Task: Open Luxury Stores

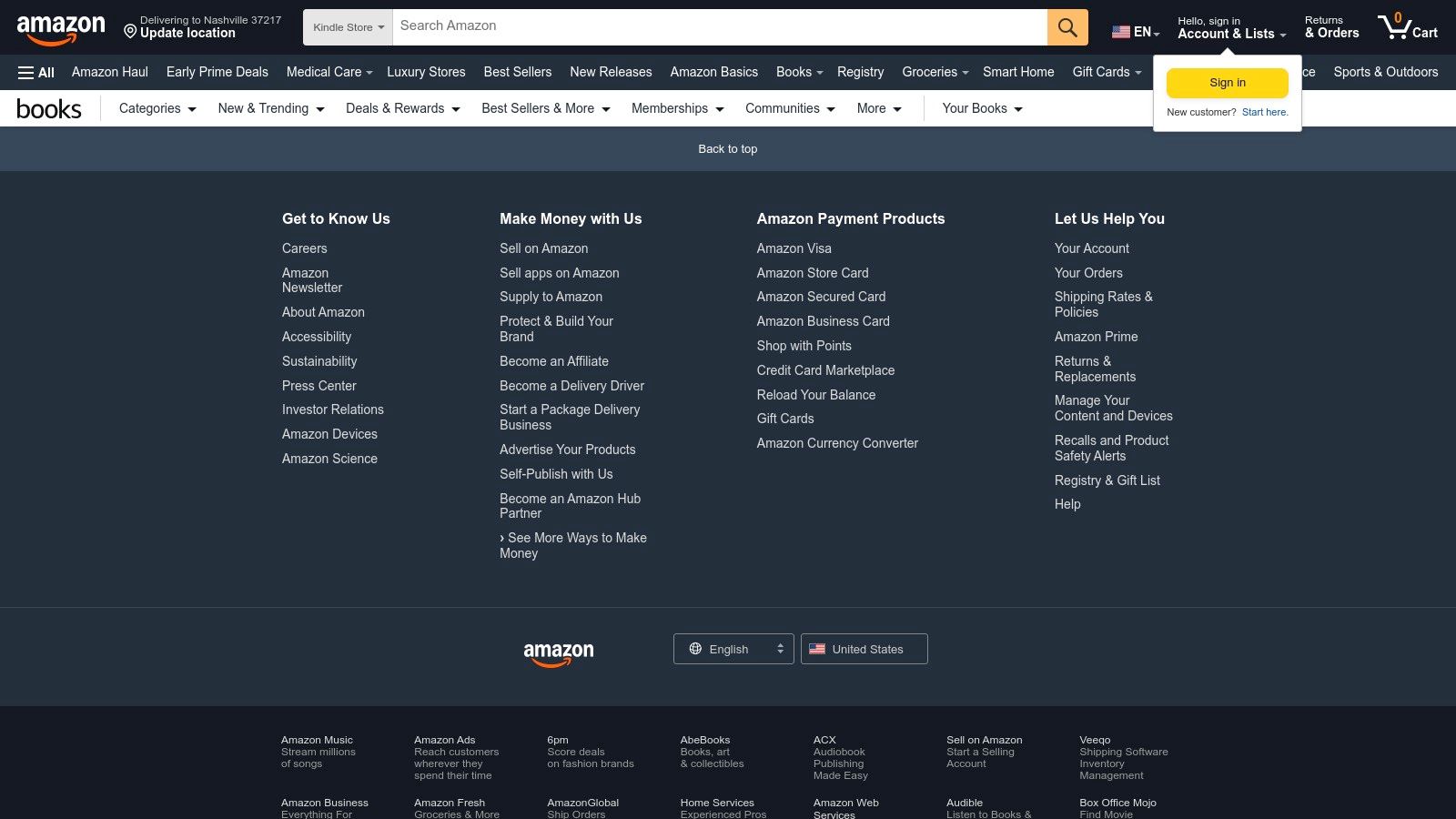Action: tap(426, 72)
